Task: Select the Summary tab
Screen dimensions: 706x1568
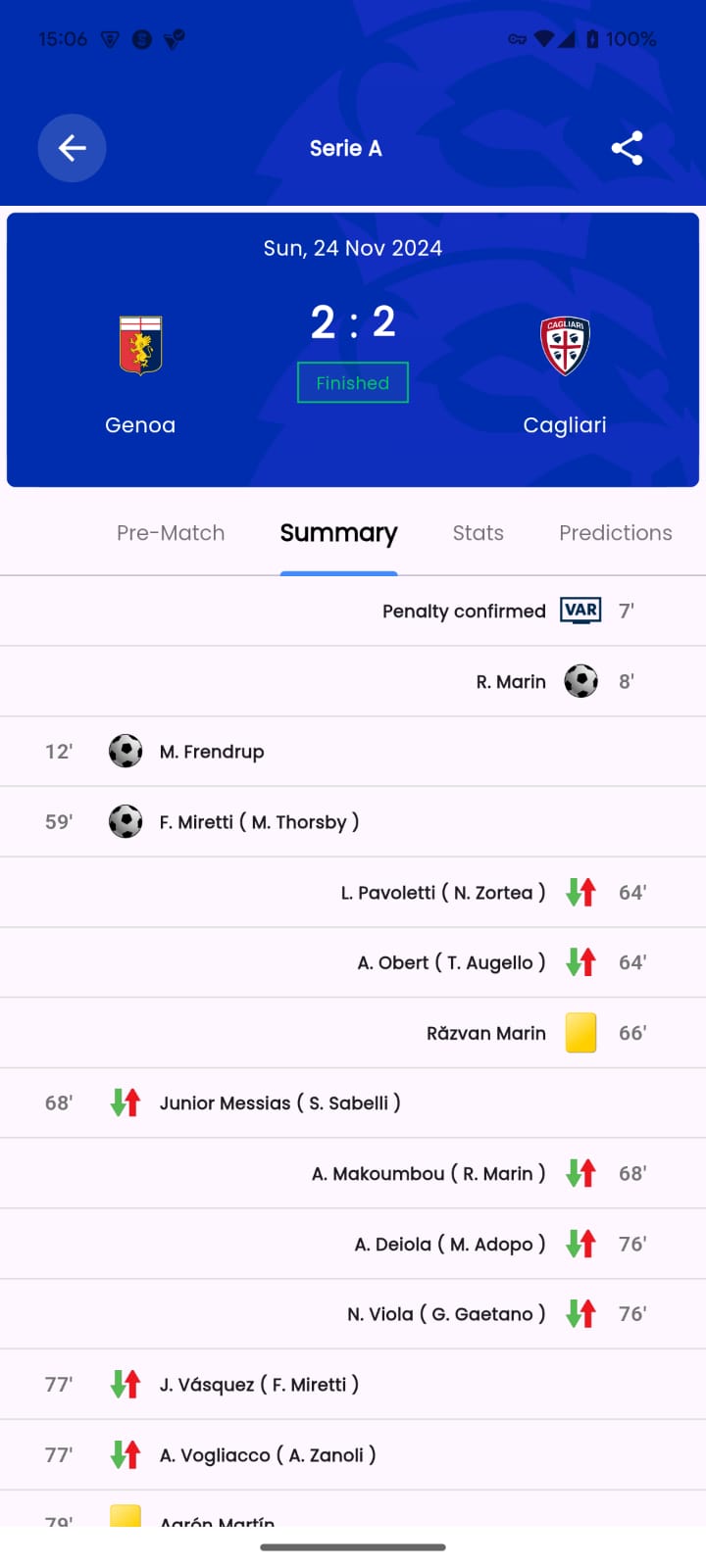Action: pos(338,532)
